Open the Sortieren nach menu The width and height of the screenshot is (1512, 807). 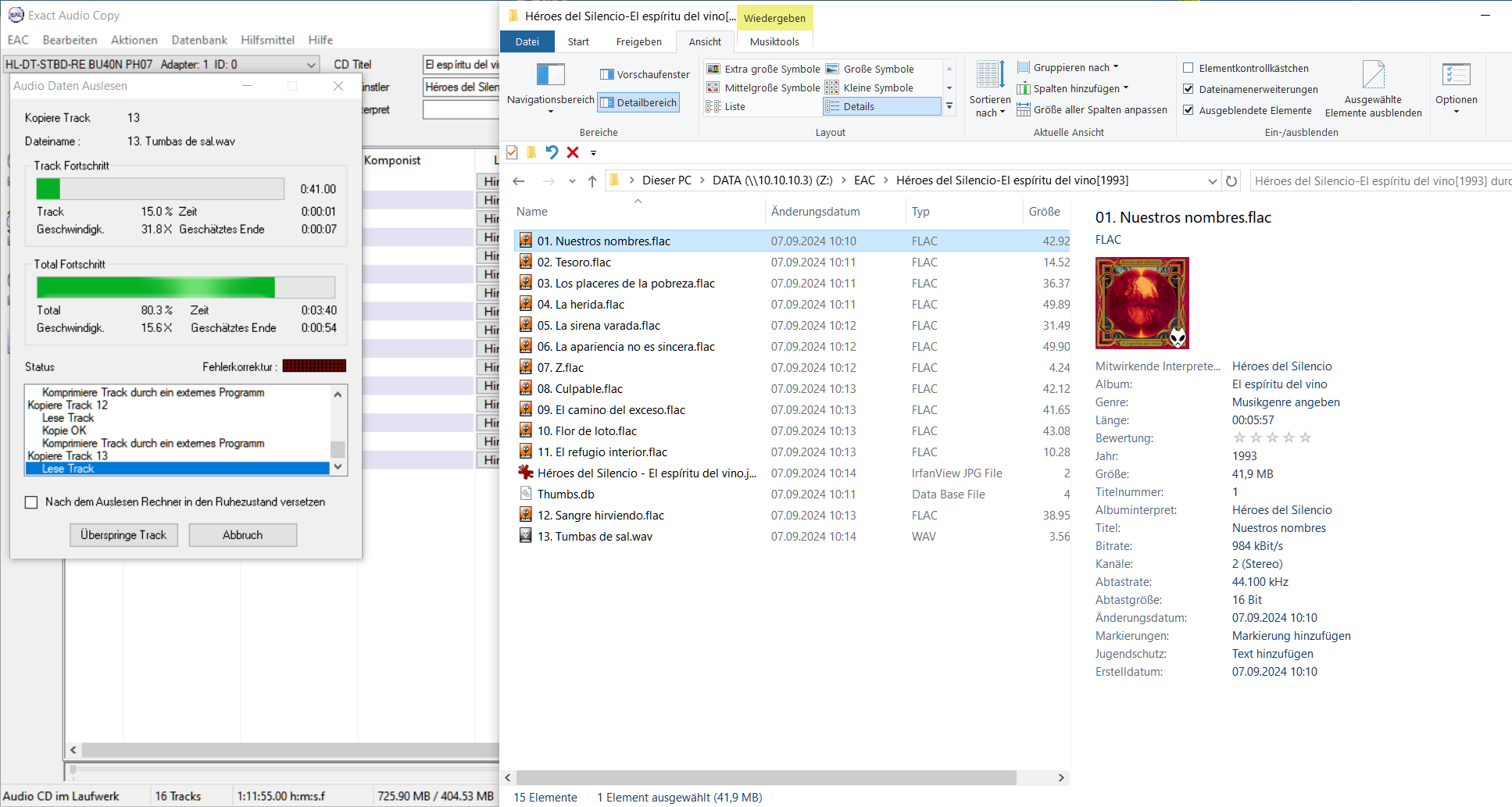pos(990,89)
